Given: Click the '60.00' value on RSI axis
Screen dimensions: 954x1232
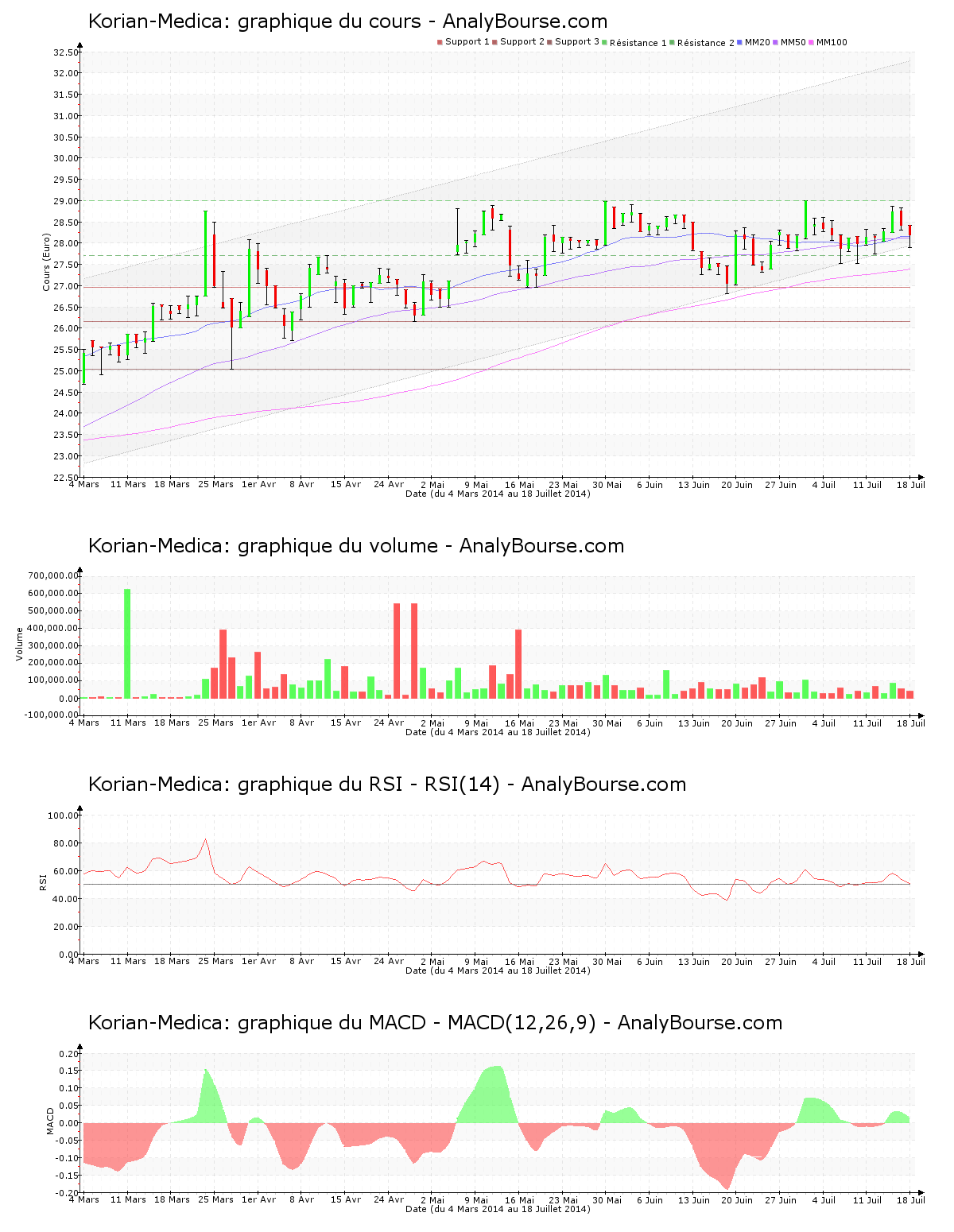Looking at the screenshot, I should pyautogui.click(x=66, y=871).
